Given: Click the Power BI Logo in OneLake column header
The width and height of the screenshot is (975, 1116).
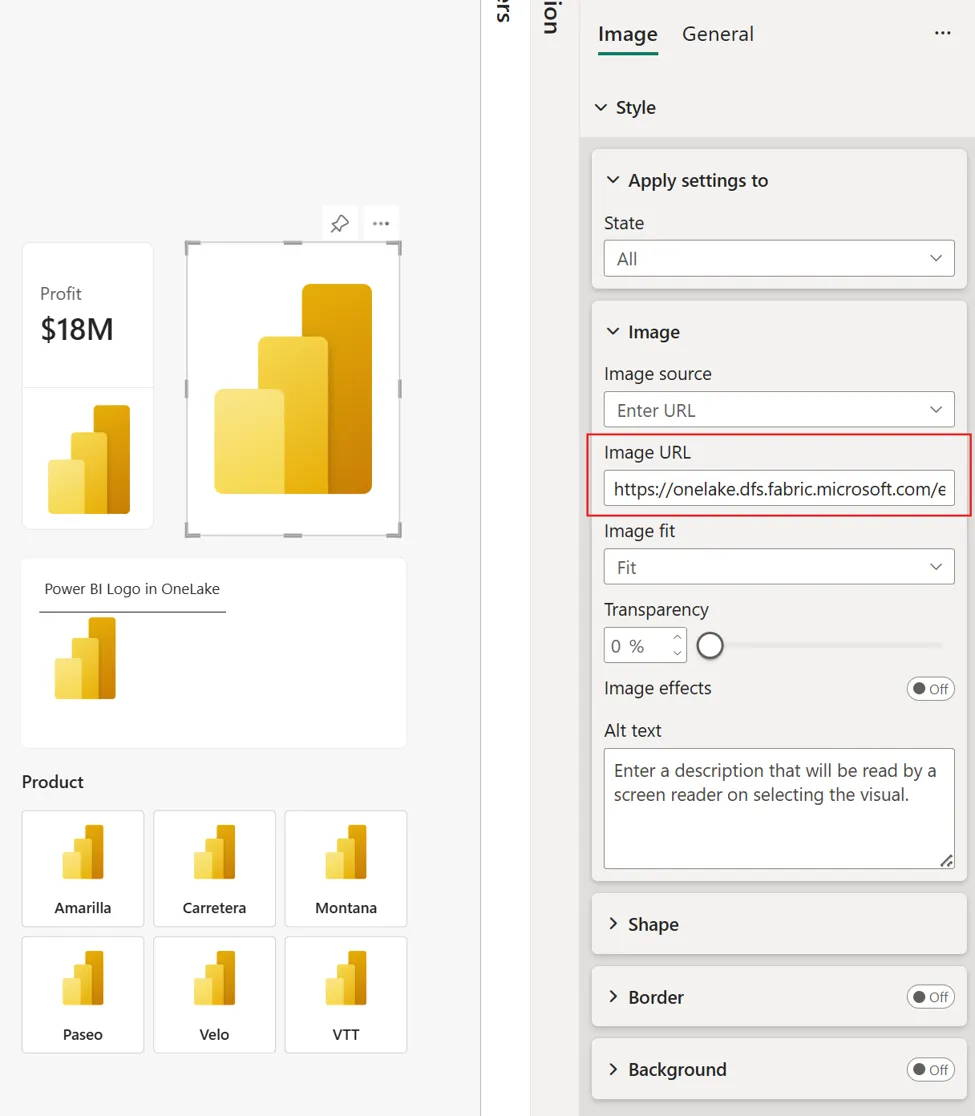Looking at the screenshot, I should pos(132,589).
